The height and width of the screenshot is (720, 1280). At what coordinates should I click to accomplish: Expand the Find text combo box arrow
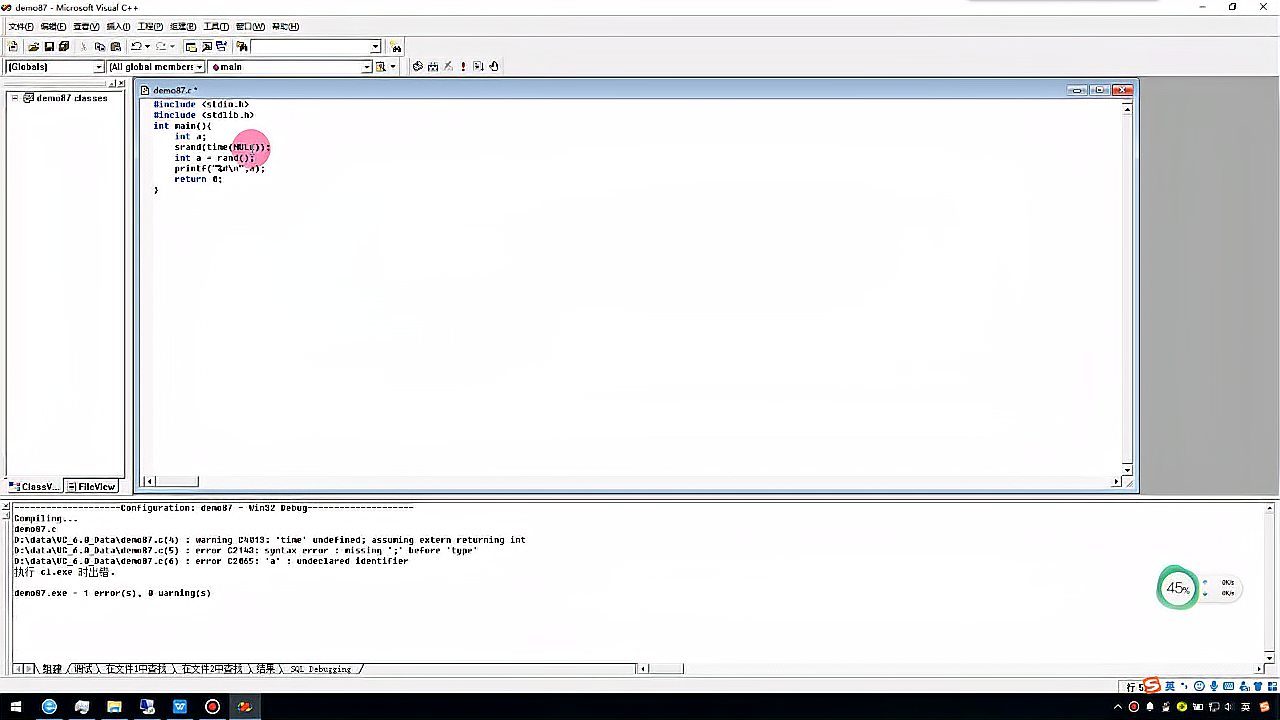click(x=376, y=46)
